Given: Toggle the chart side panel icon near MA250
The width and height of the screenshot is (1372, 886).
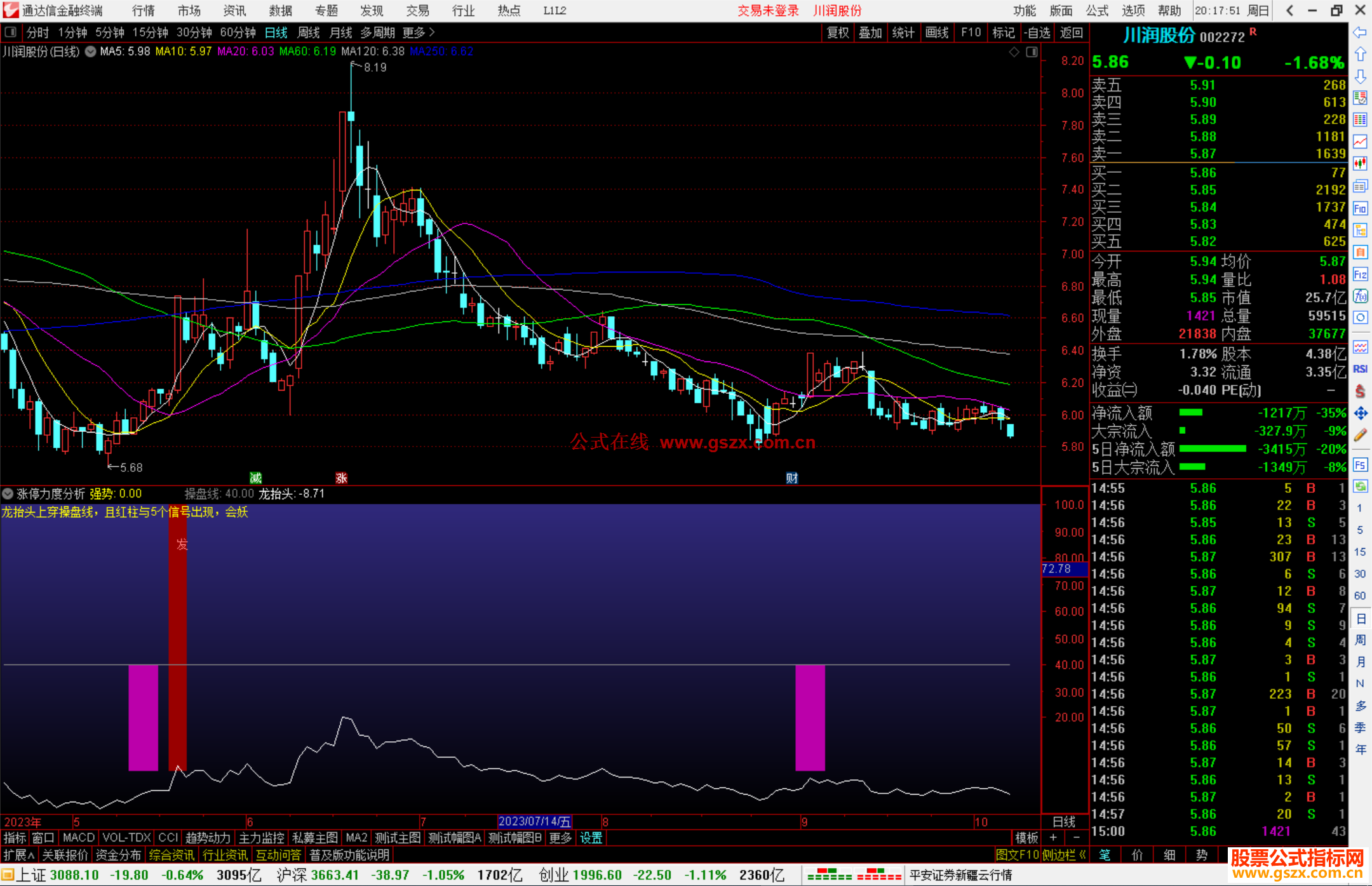Looking at the screenshot, I should (x=1032, y=52).
